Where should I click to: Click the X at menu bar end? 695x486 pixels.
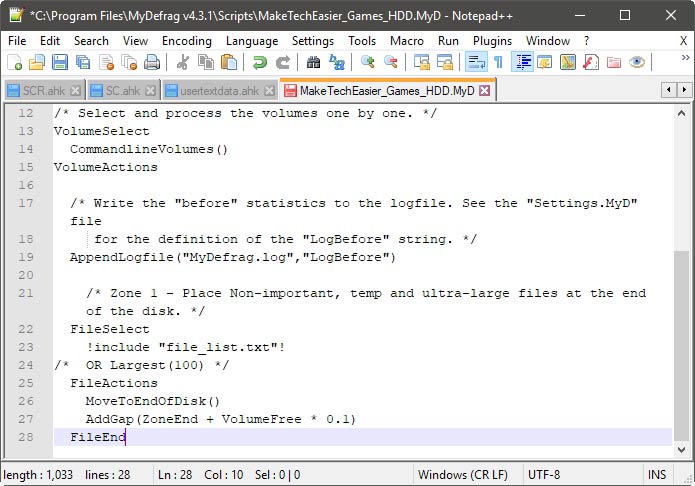click(x=683, y=41)
